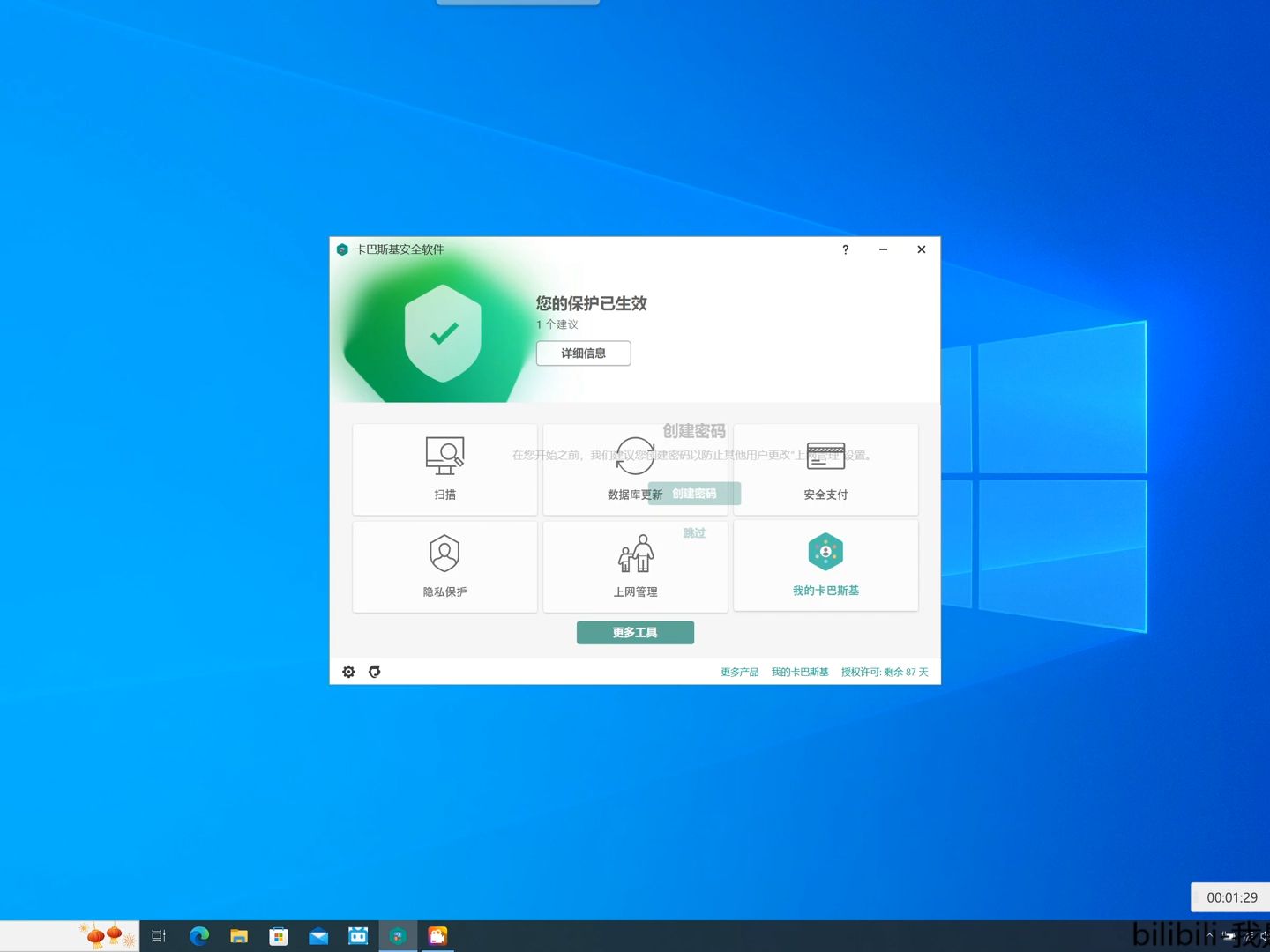The image size is (1270, 952).
Task: Open File Explorer from the taskbar
Action: point(239,936)
